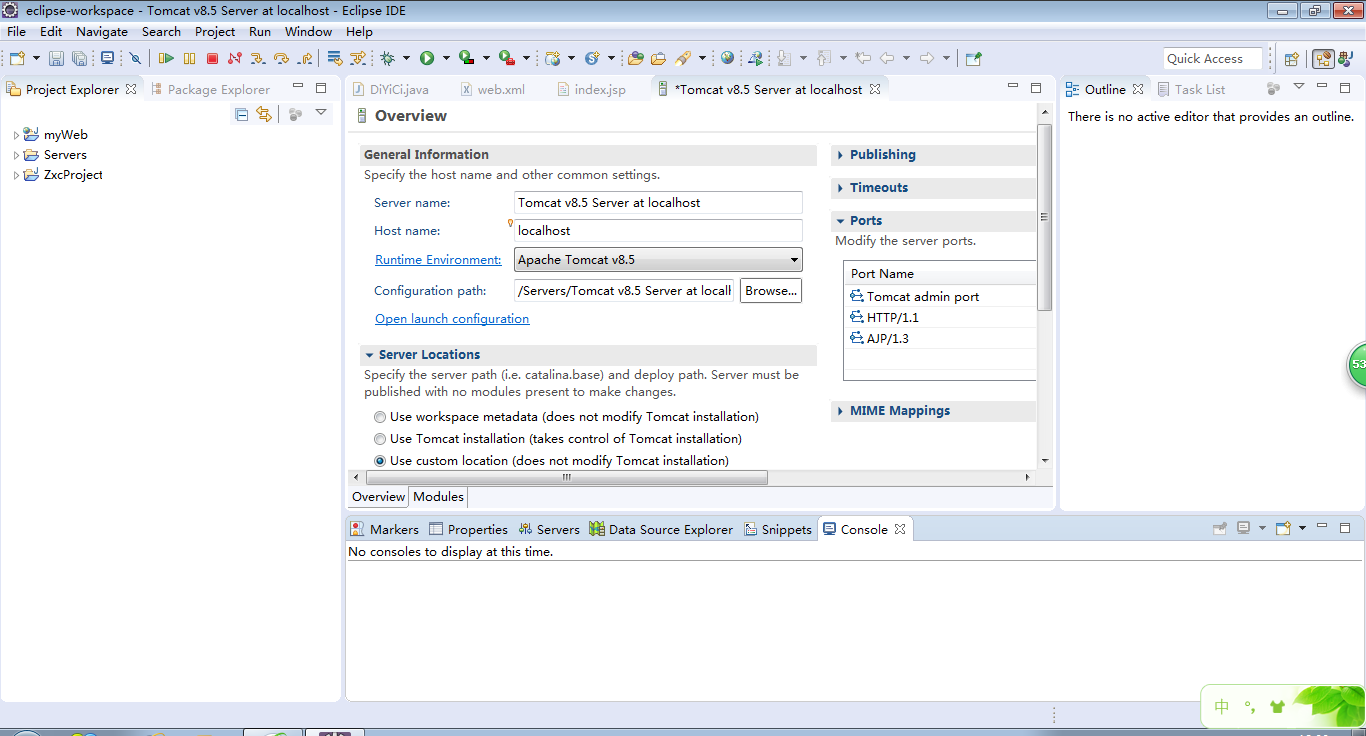
Task: Expand the myWeb project tree node
Action: pyautogui.click(x=16, y=135)
